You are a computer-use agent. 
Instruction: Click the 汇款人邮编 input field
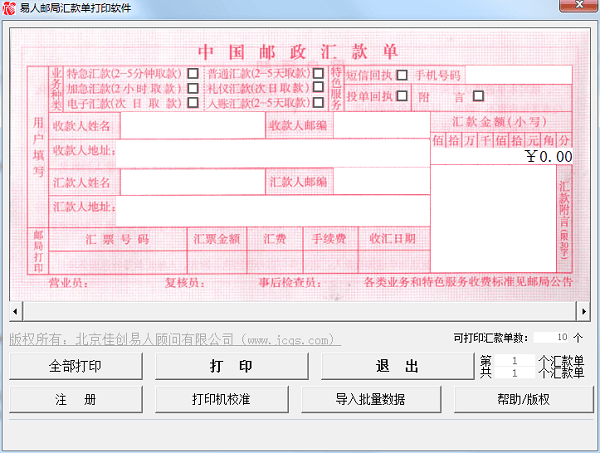coord(382,181)
